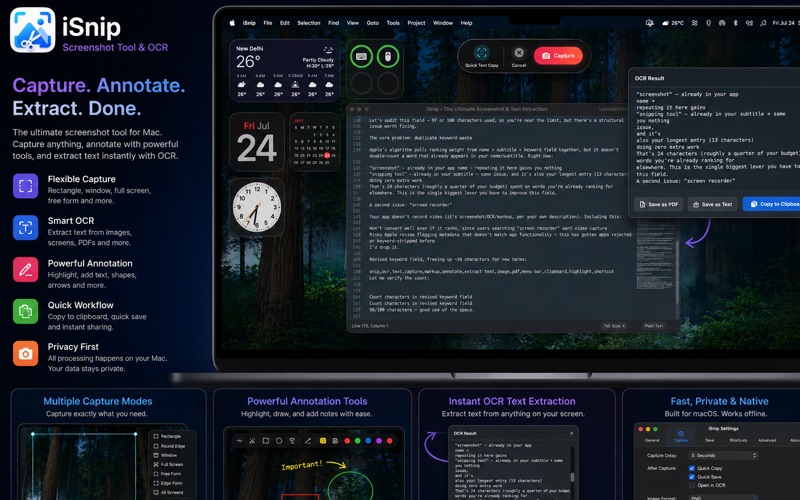The image size is (800, 500).
Task: Click the Powerful Annotation pencil icon
Action: [x=26, y=269]
